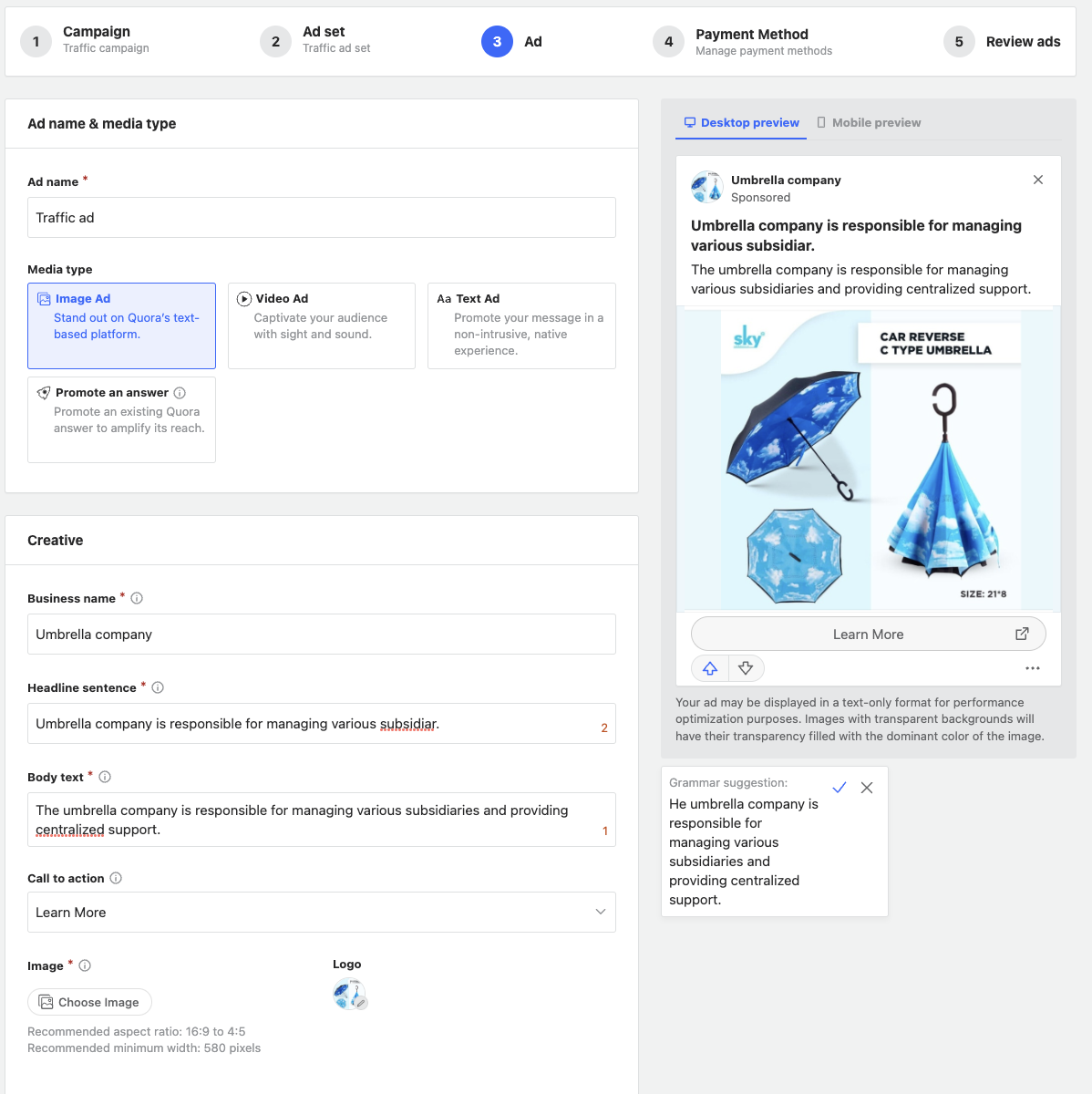This screenshot has height=1094, width=1092.
Task: Click the Choose Image button
Action: (89, 1002)
